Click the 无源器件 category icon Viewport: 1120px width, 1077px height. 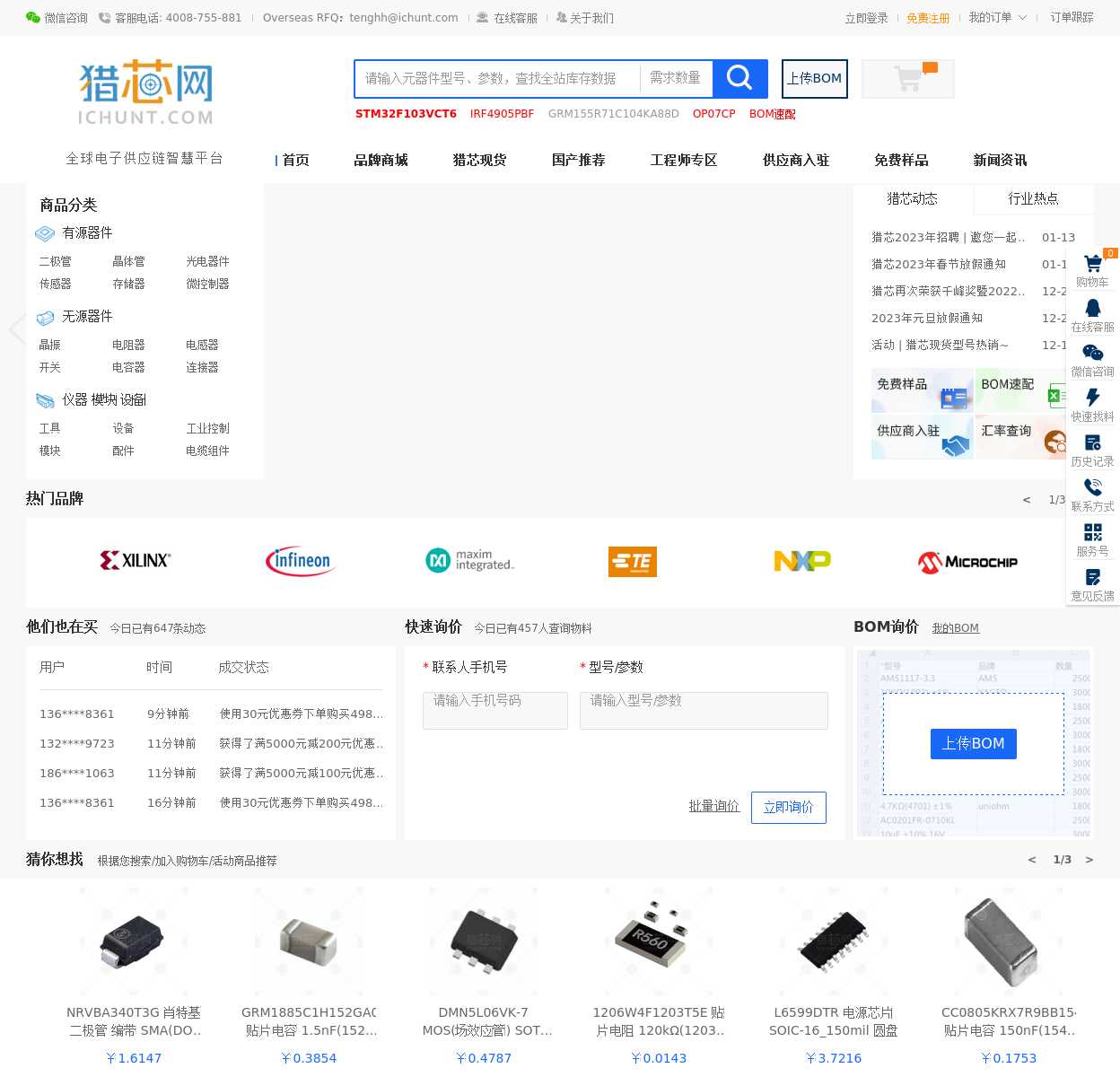(45, 317)
